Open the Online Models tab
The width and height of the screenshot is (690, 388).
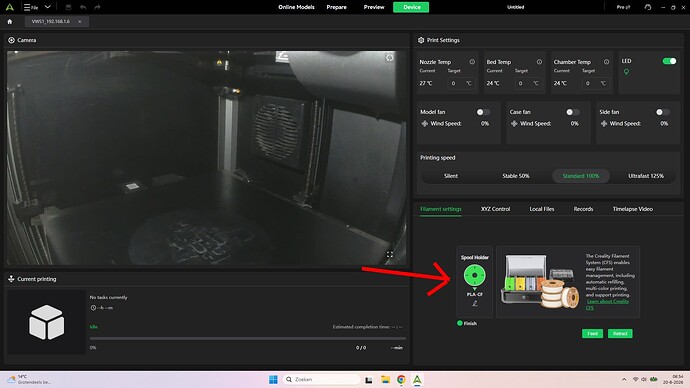point(296,7)
